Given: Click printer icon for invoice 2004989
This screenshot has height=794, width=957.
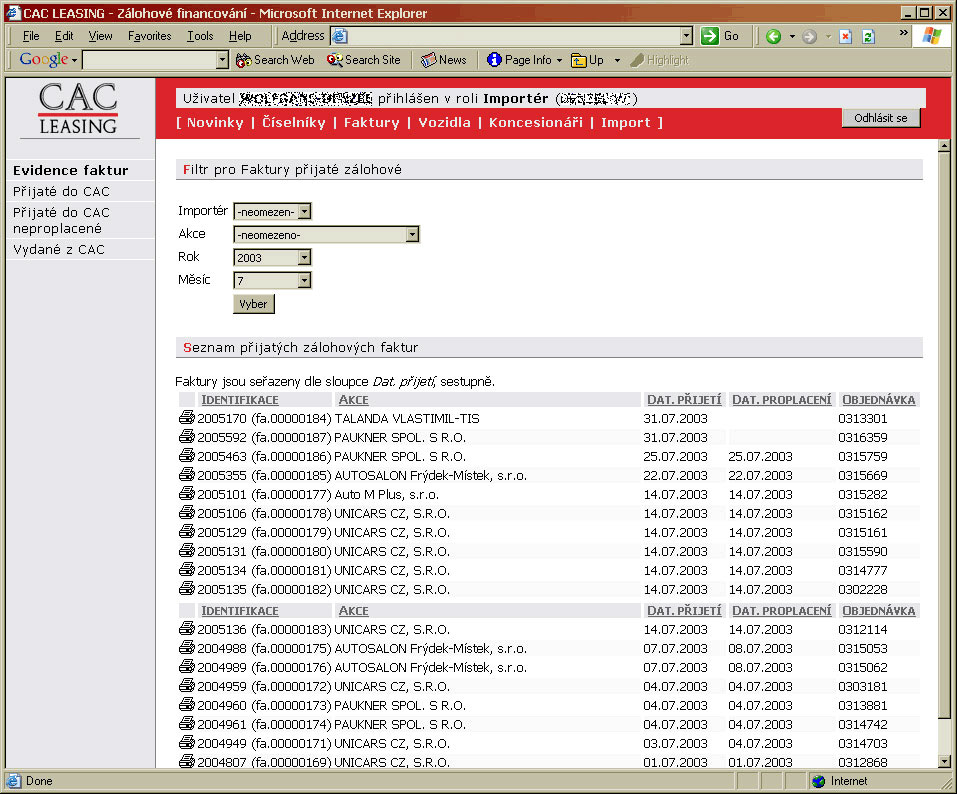Looking at the screenshot, I should click(187, 666).
